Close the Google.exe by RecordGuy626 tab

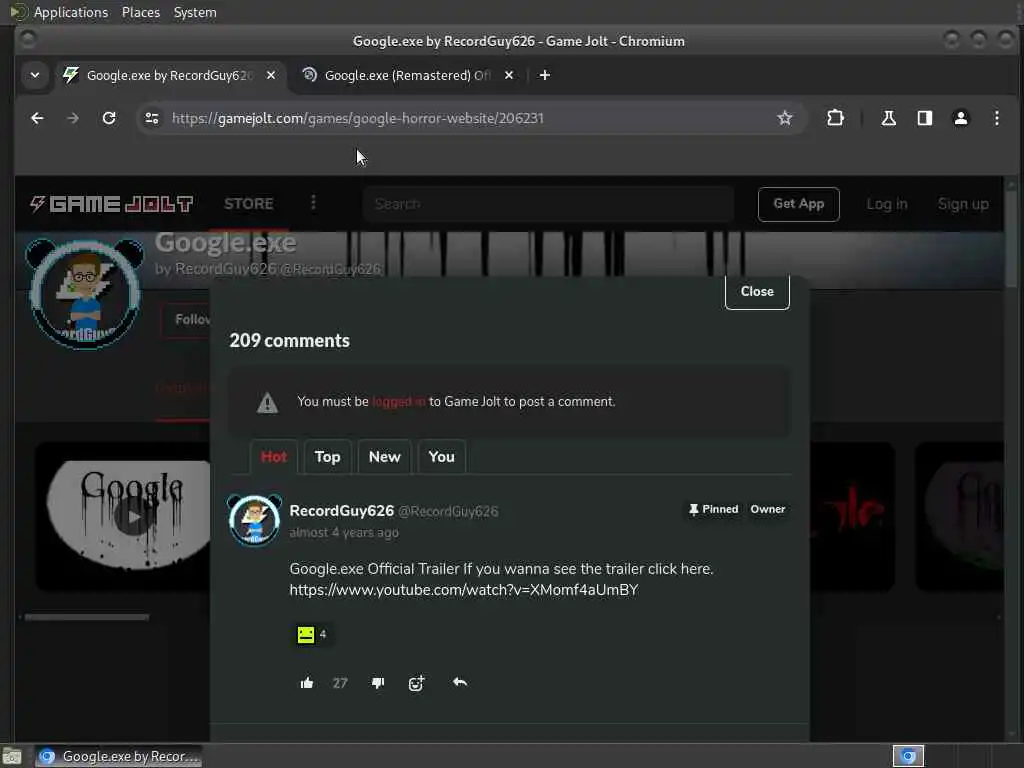[271, 75]
